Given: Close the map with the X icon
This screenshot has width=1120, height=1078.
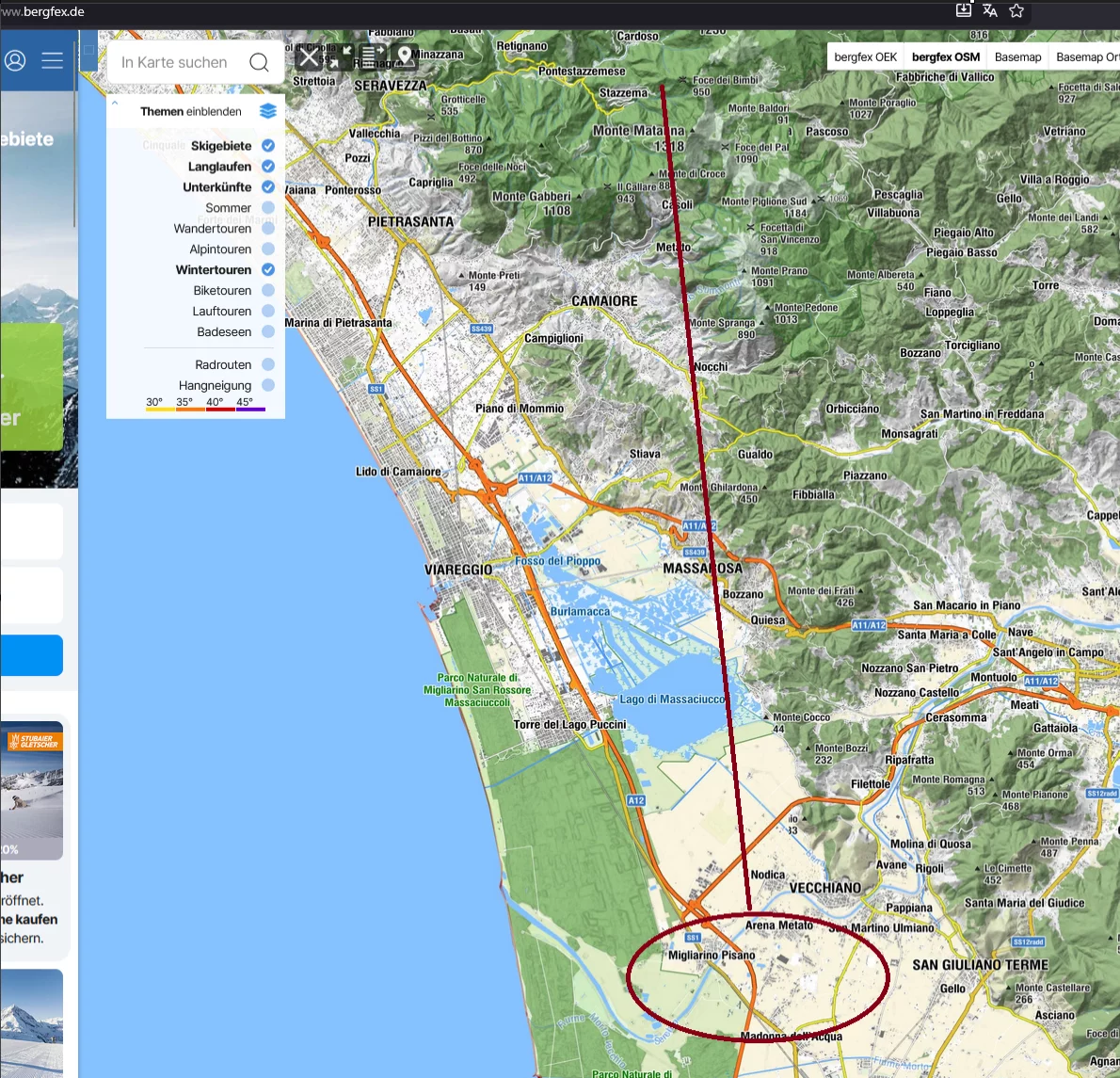Looking at the screenshot, I should pyautogui.click(x=309, y=58).
